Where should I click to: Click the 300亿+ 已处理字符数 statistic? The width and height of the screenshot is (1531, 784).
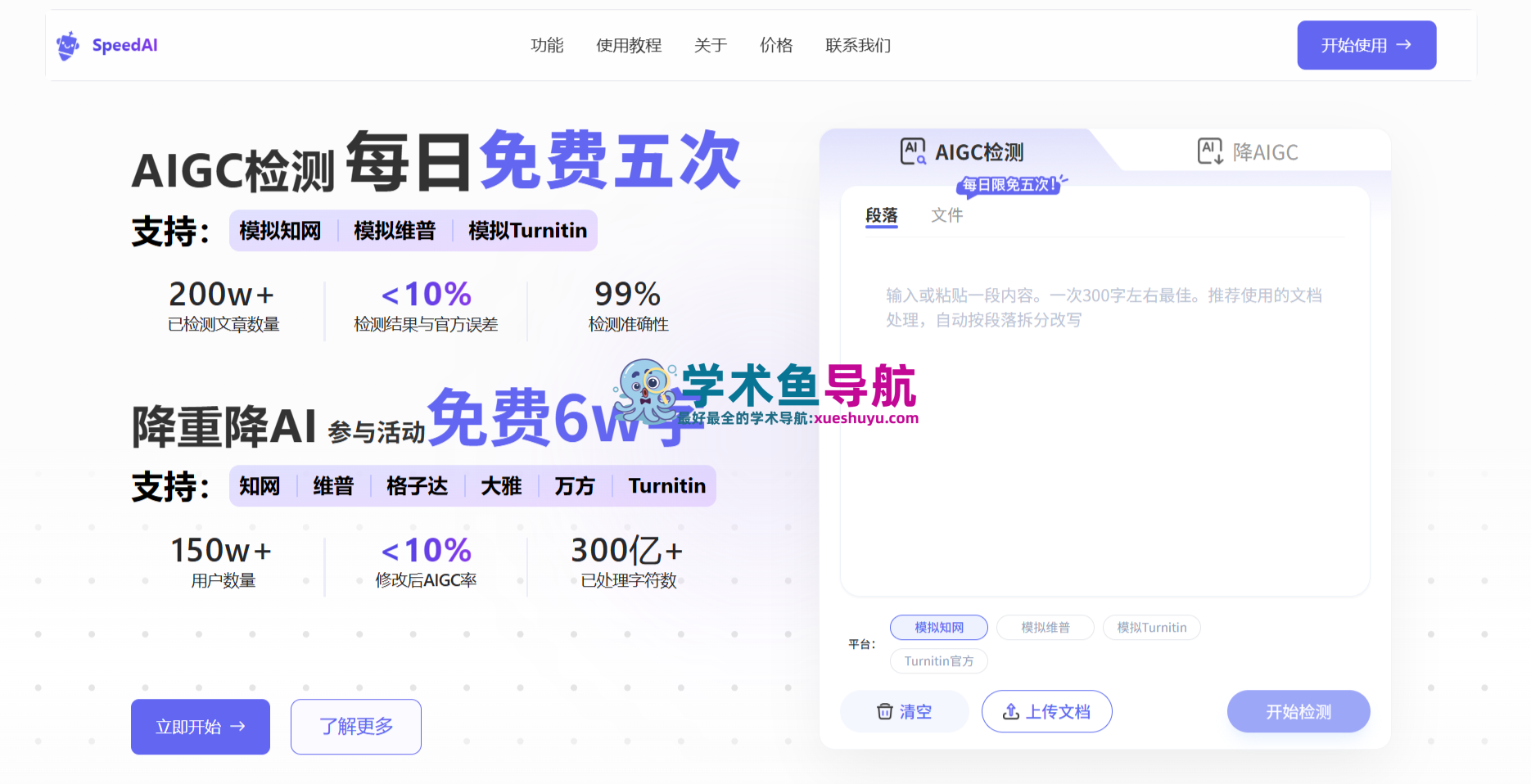pyautogui.click(x=628, y=562)
